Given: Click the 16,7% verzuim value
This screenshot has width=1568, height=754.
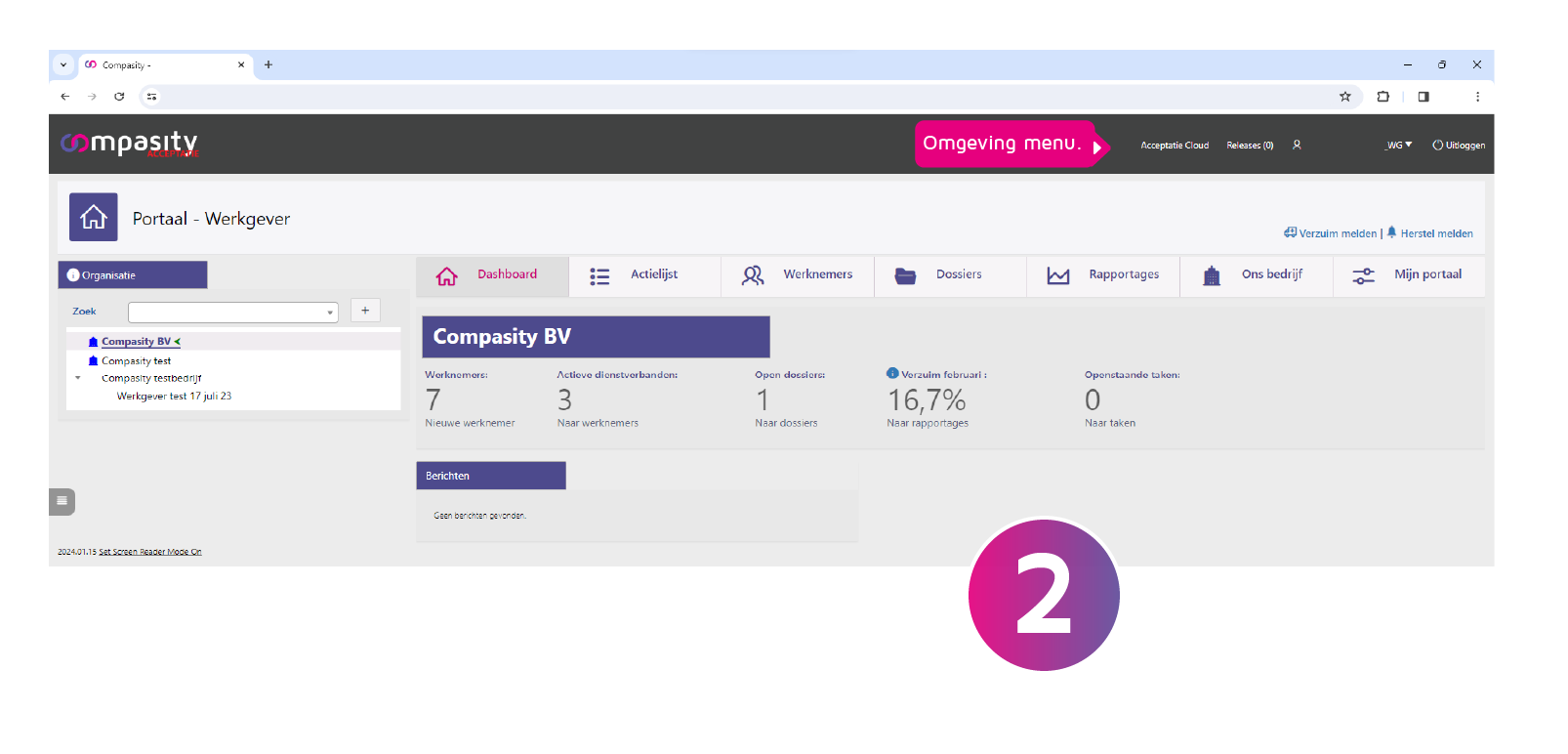Looking at the screenshot, I should pyautogui.click(x=927, y=400).
